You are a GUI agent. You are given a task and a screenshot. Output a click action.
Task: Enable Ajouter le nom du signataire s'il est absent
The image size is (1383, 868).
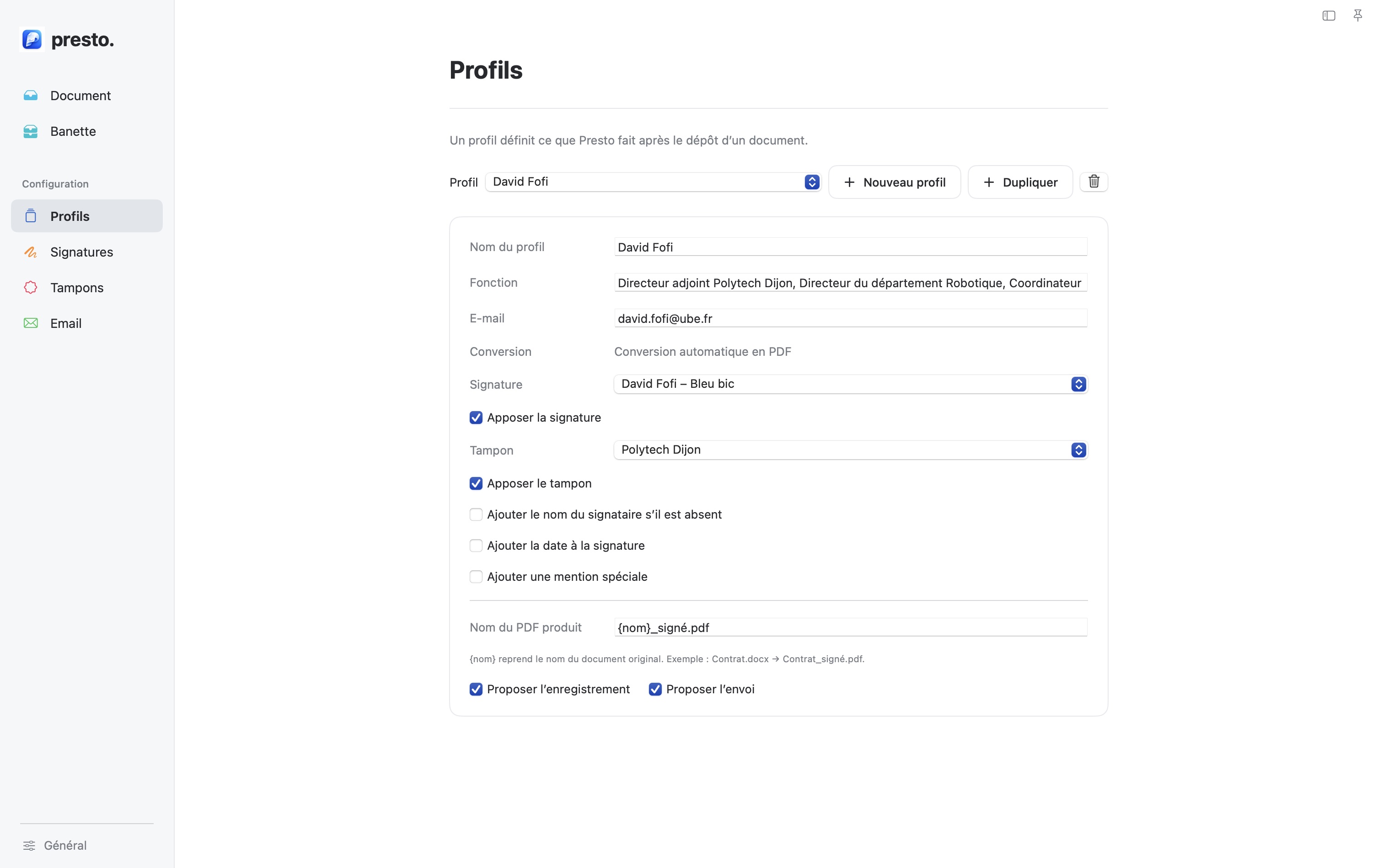point(476,515)
